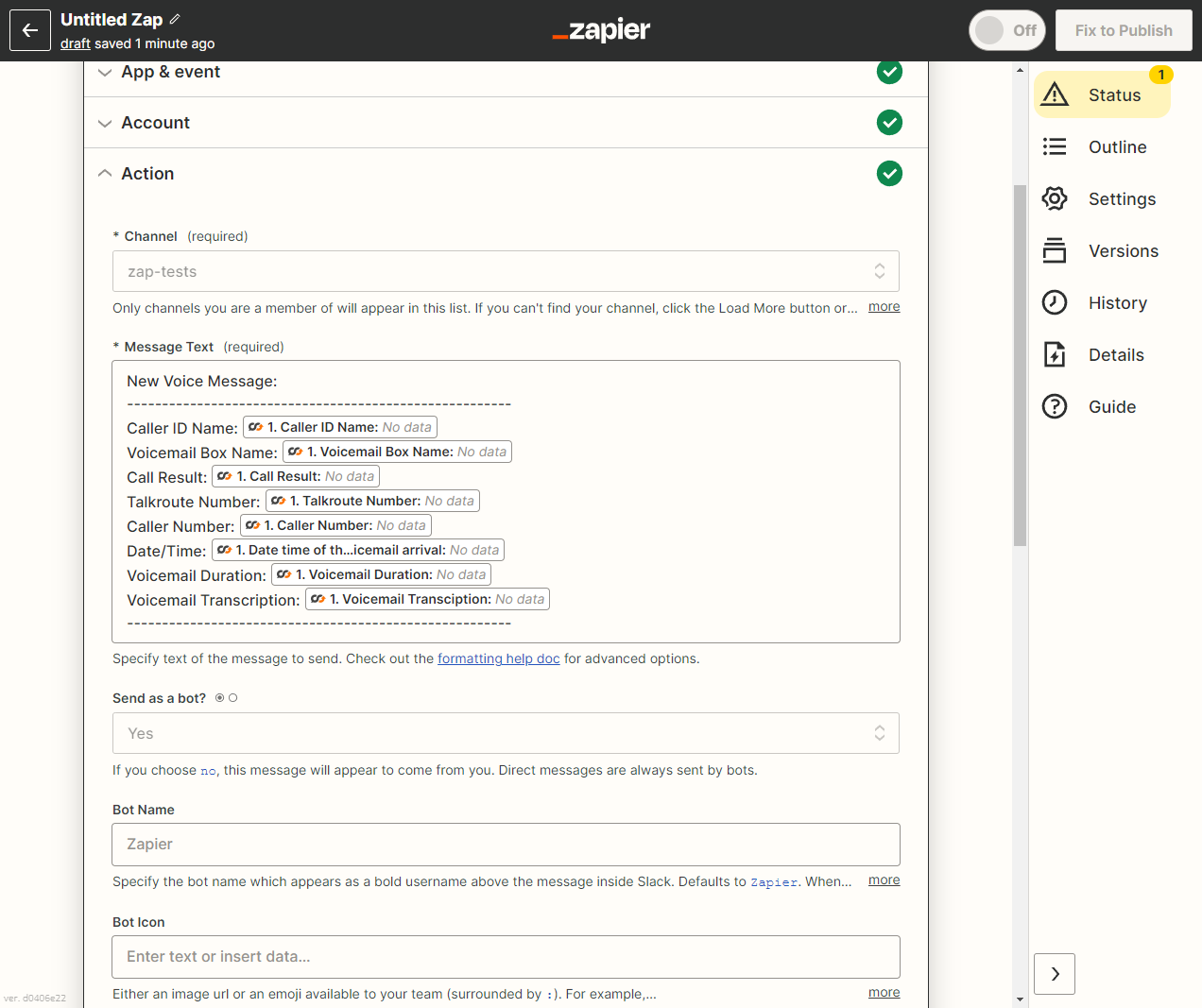Click the Zapier logo

(601, 30)
